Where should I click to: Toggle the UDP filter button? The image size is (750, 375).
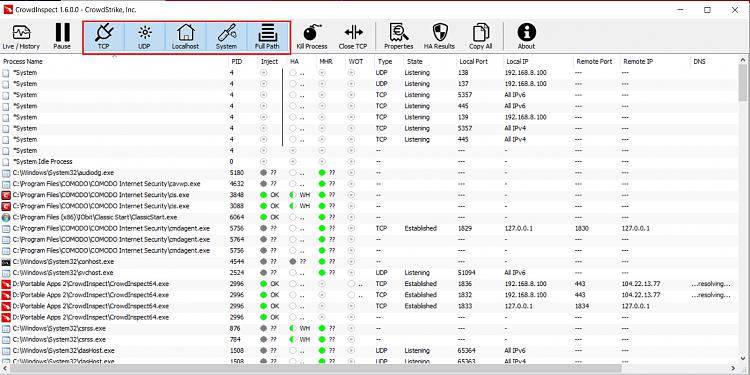(x=144, y=37)
